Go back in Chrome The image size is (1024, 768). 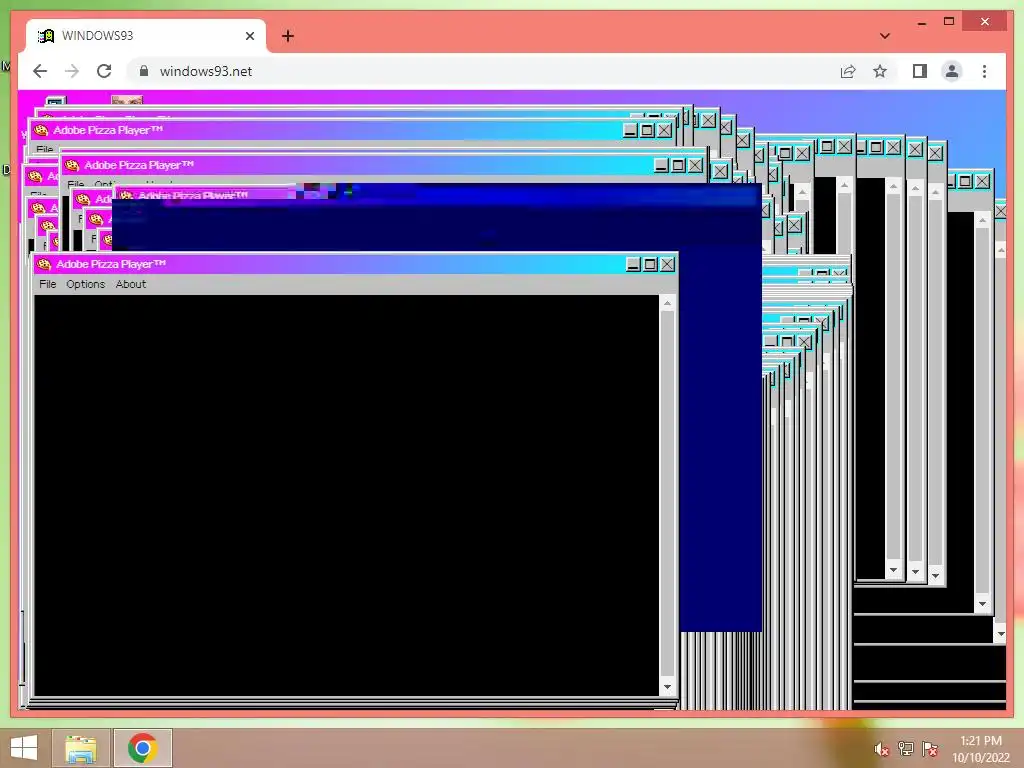pos(40,71)
